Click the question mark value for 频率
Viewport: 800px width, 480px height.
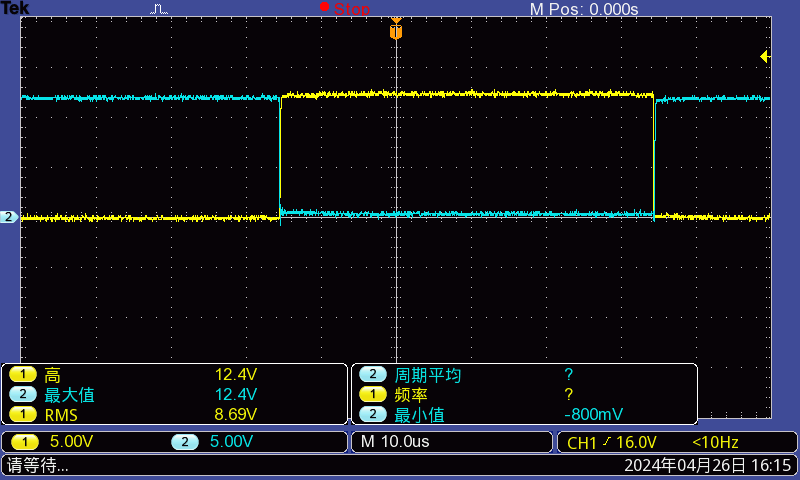569,394
